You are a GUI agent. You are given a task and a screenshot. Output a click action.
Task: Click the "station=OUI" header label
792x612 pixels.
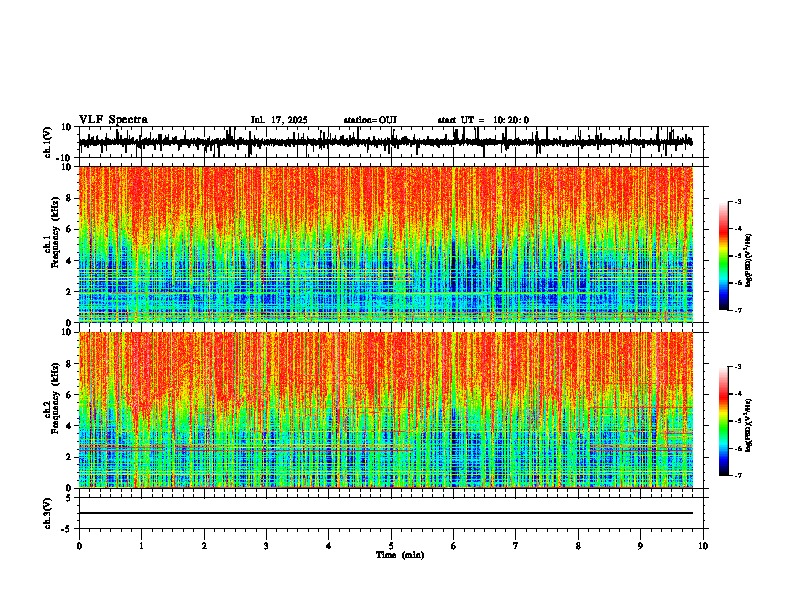pos(370,120)
